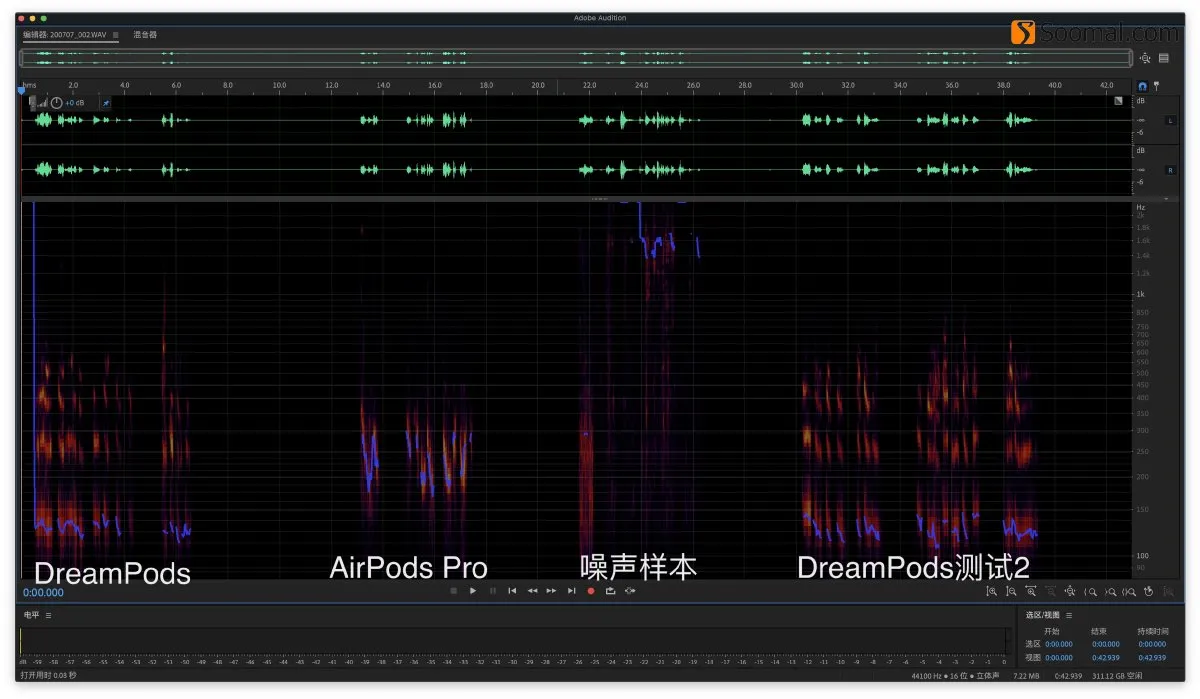
Task: Click the dimmed Zoom Out Time icon
Action: pyautogui.click(x=1050, y=591)
